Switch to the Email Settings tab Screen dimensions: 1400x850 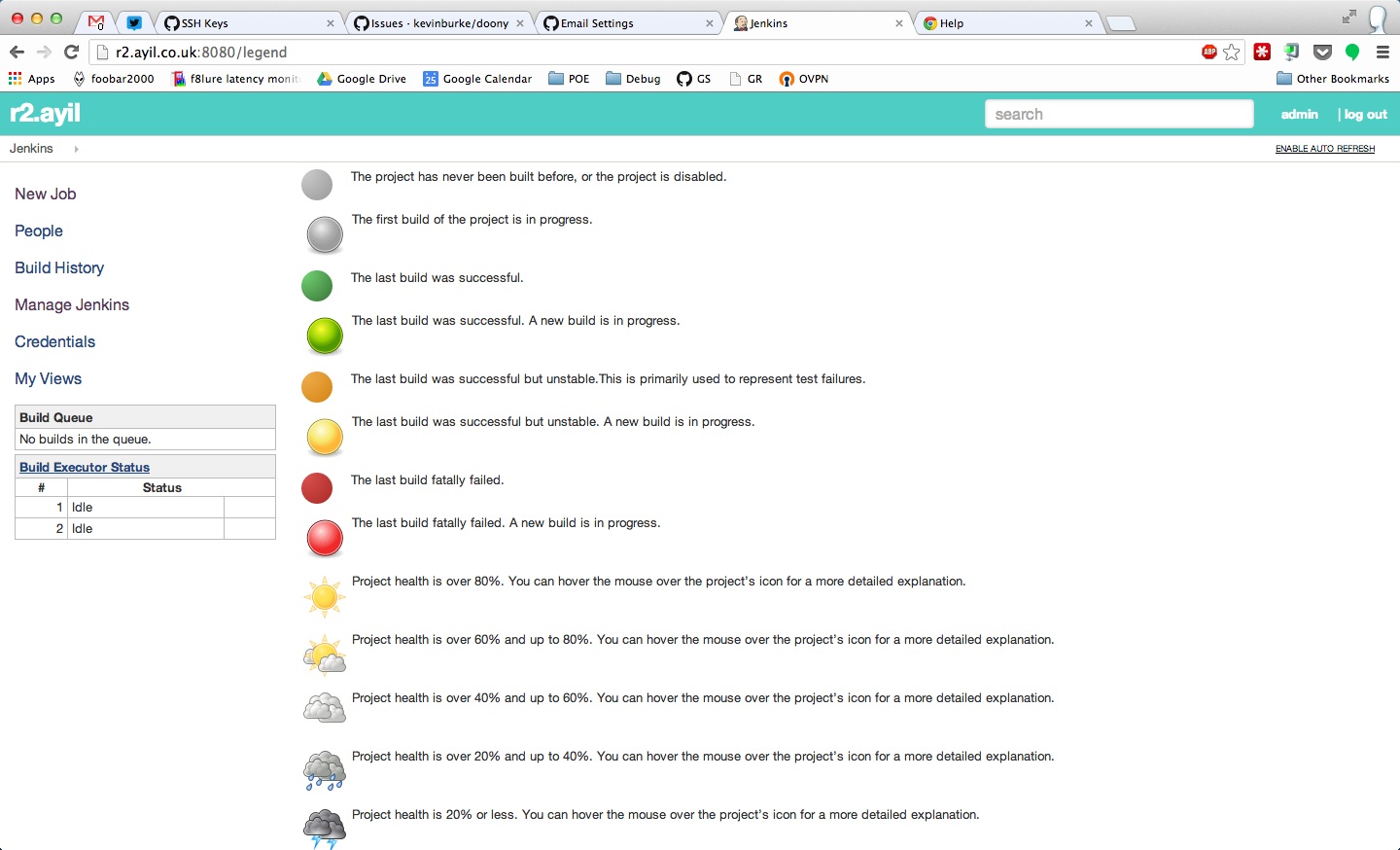629,22
